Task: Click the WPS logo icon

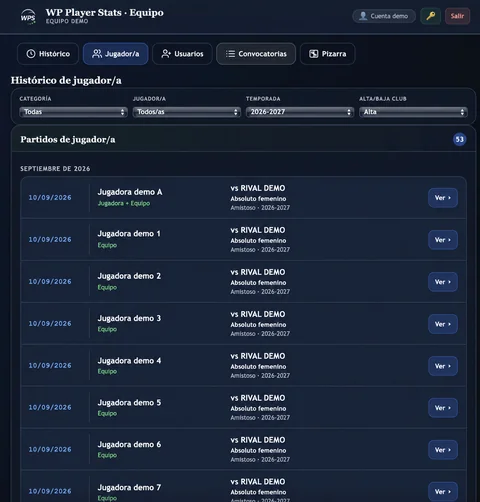Action: [x=28, y=17]
